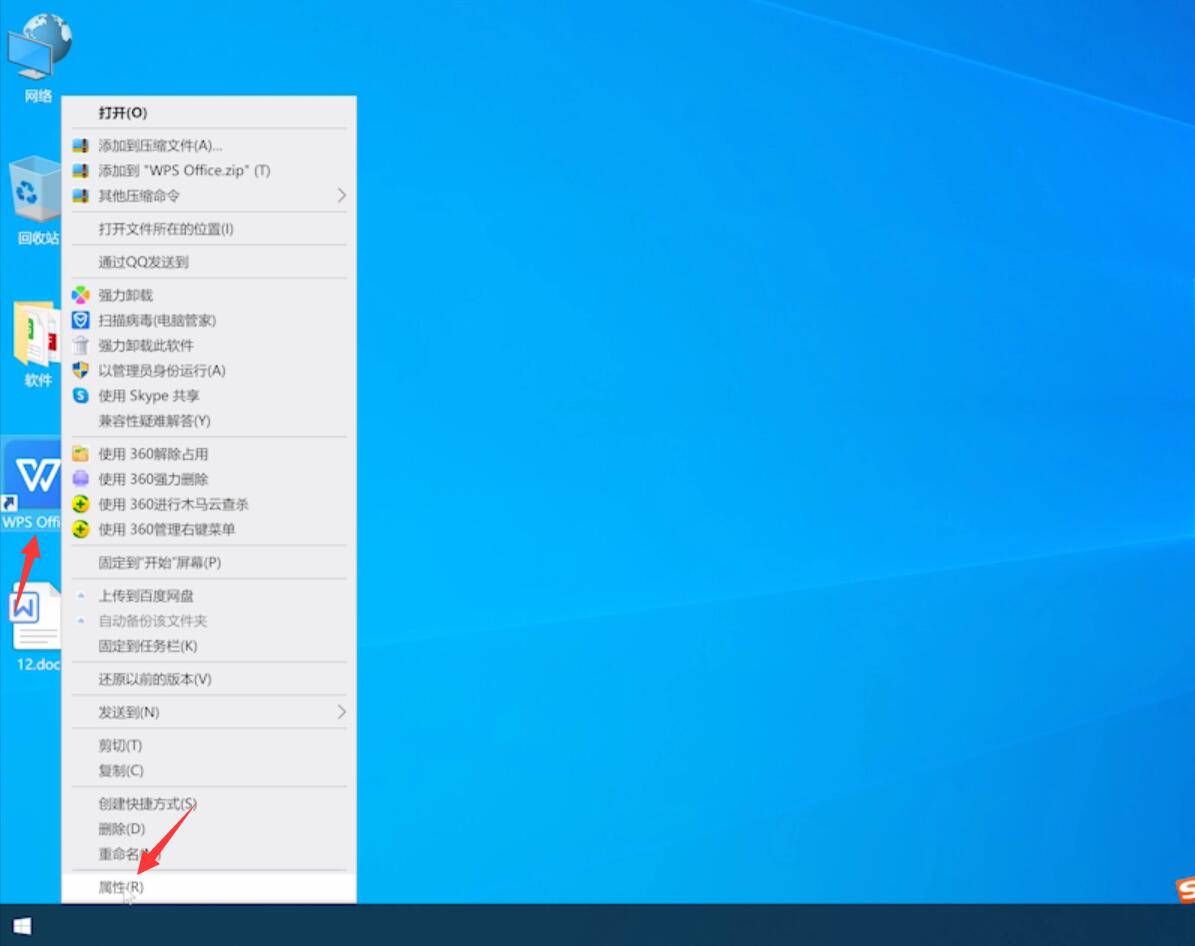This screenshot has height=946, width=1195.
Task: Select the 软件 folder on desktop
Action: (35, 345)
